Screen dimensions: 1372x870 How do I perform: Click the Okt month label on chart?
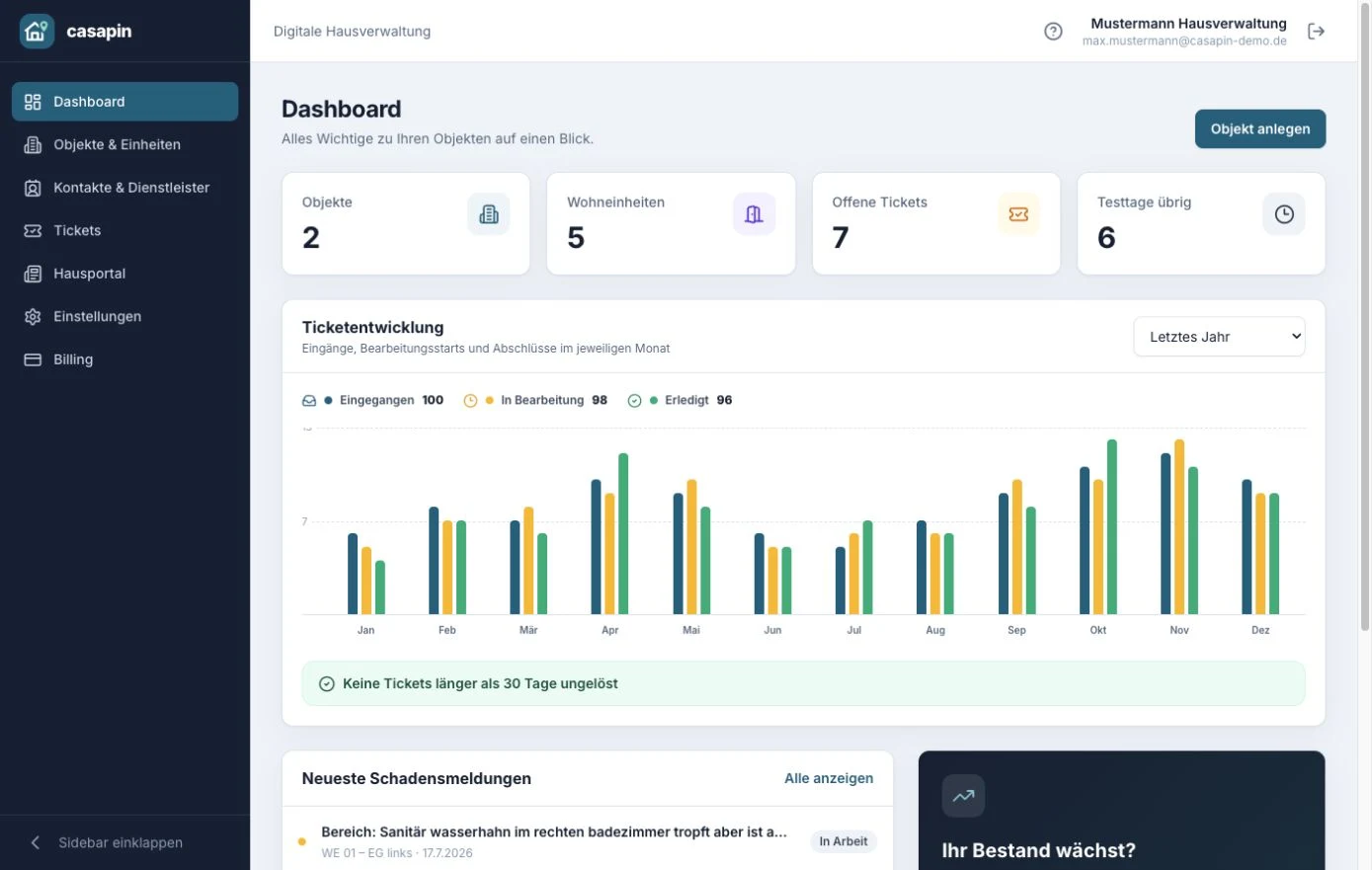tap(1098, 630)
